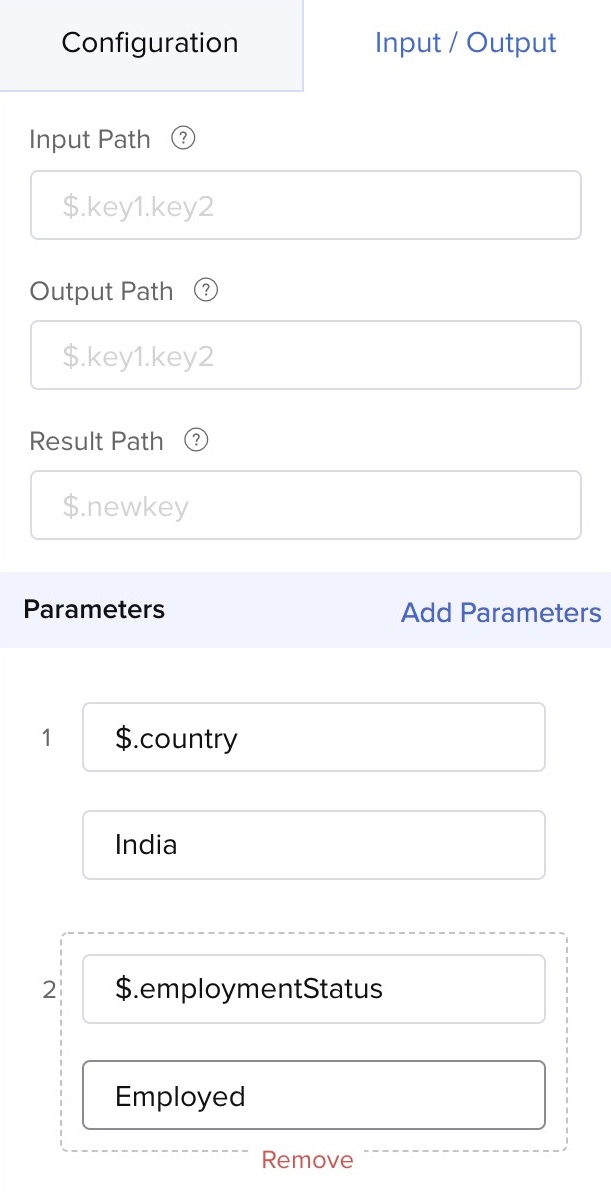Click the Parameters section heading
Image resolution: width=611 pixels, height=1192 pixels.
(x=94, y=610)
